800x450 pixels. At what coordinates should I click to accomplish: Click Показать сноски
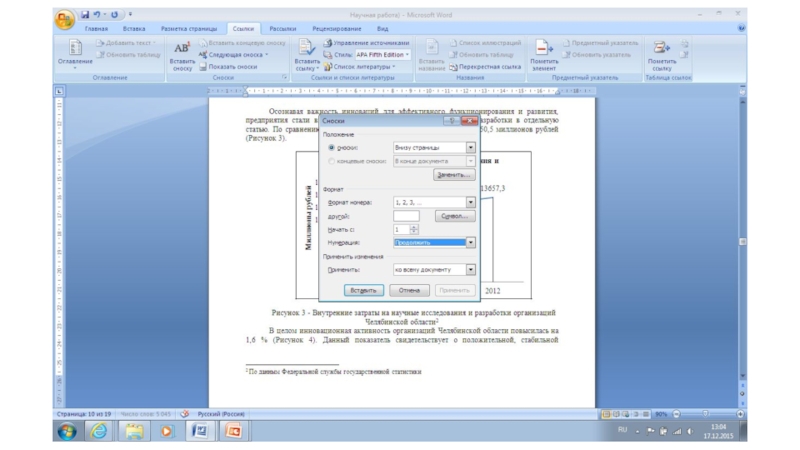click(x=228, y=67)
